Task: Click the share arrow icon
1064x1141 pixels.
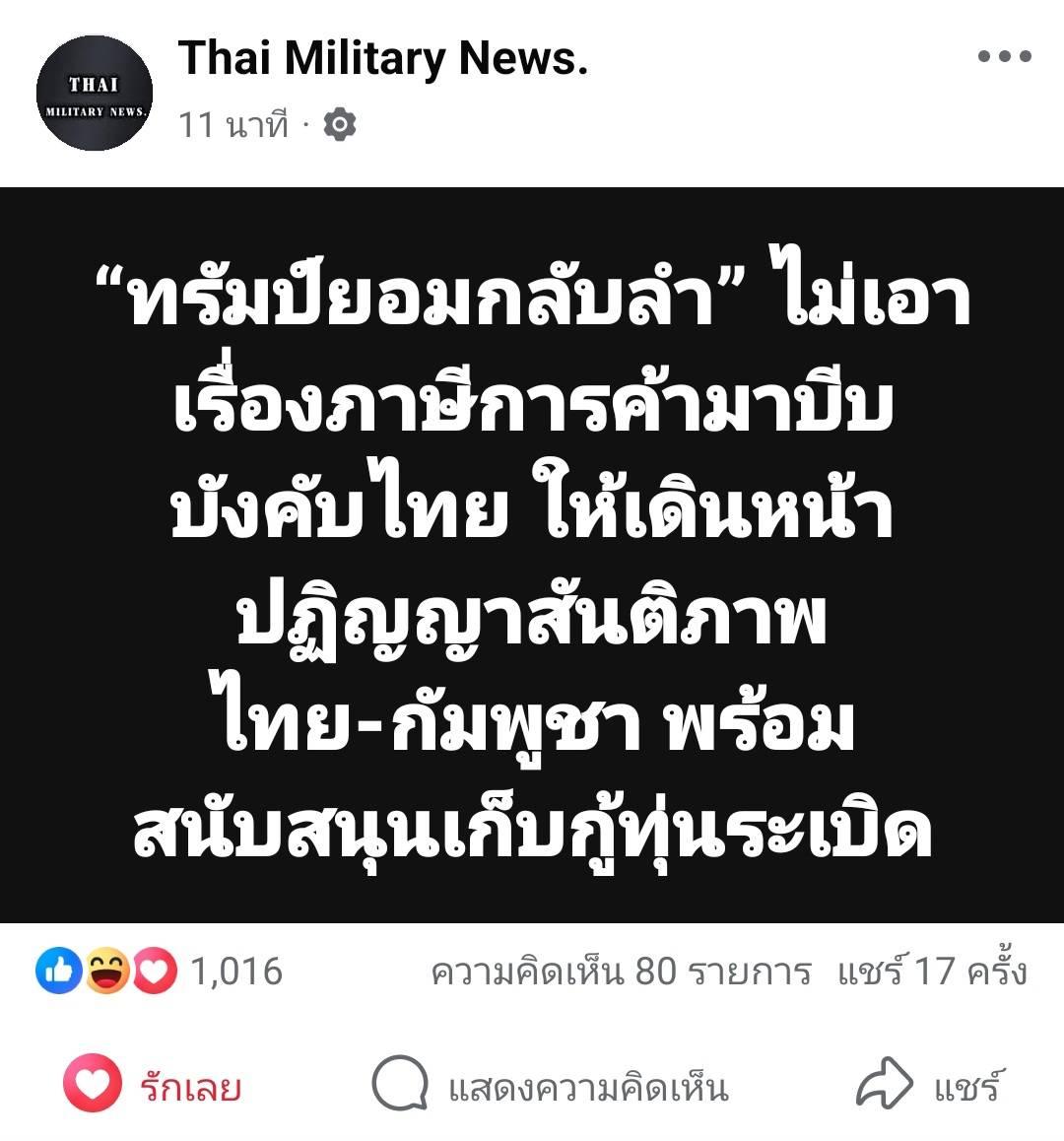Action: click(x=884, y=1083)
